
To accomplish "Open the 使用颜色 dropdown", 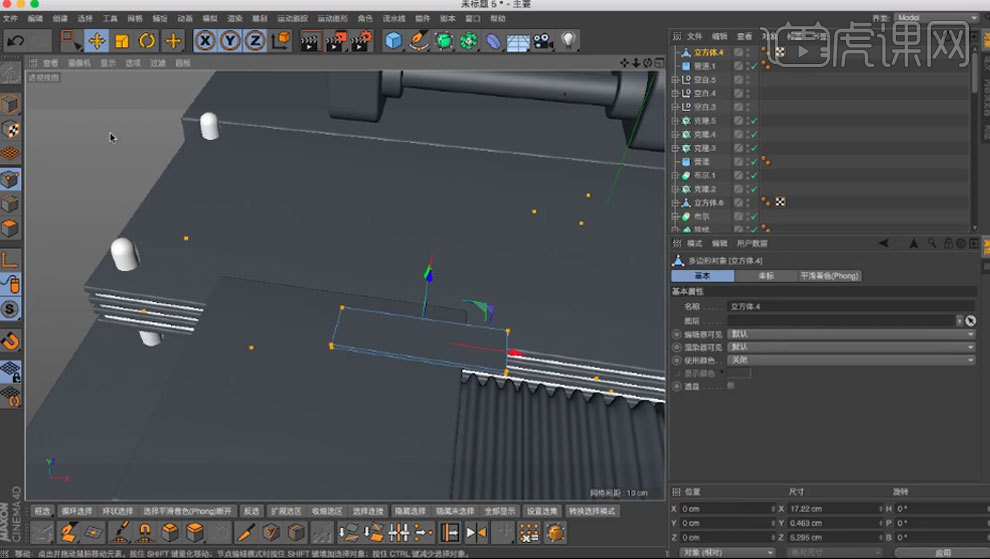I will coord(850,360).
